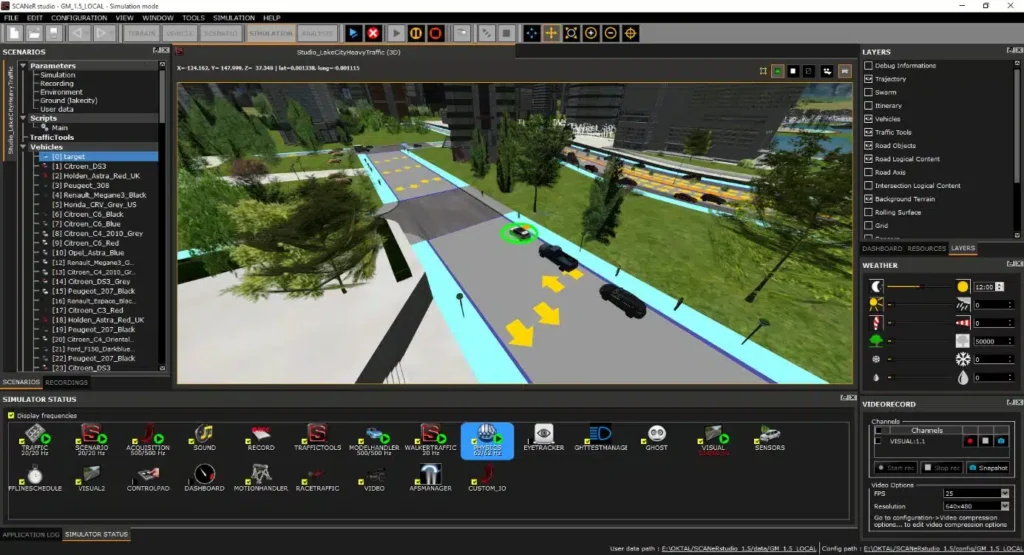This screenshot has width=1024, height=555.
Task: Open the FILE menu
Action: pyautogui.click(x=11, y=18)
